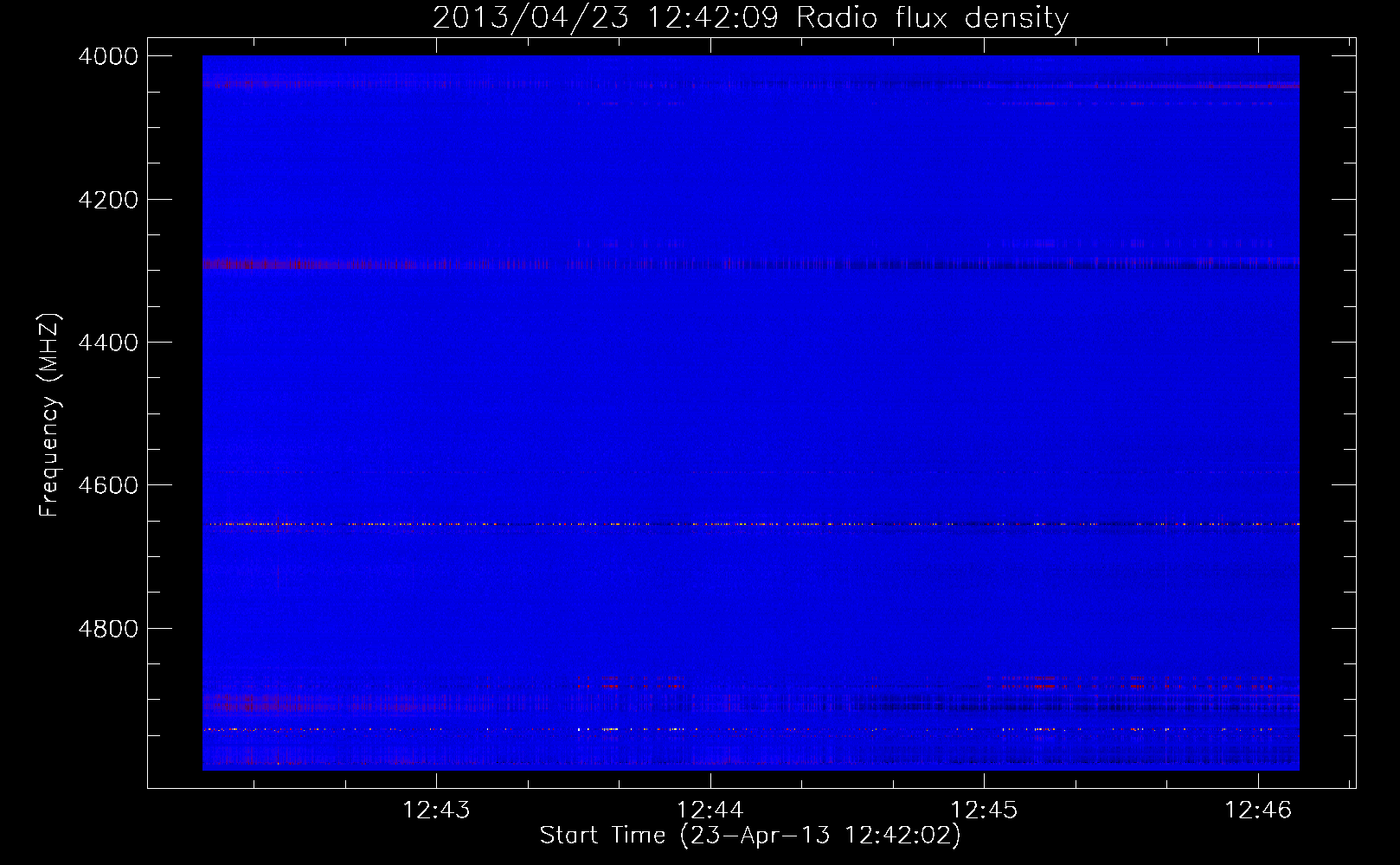
Task: Click the 4800 frequency tick label
Action: pos(108,629)
